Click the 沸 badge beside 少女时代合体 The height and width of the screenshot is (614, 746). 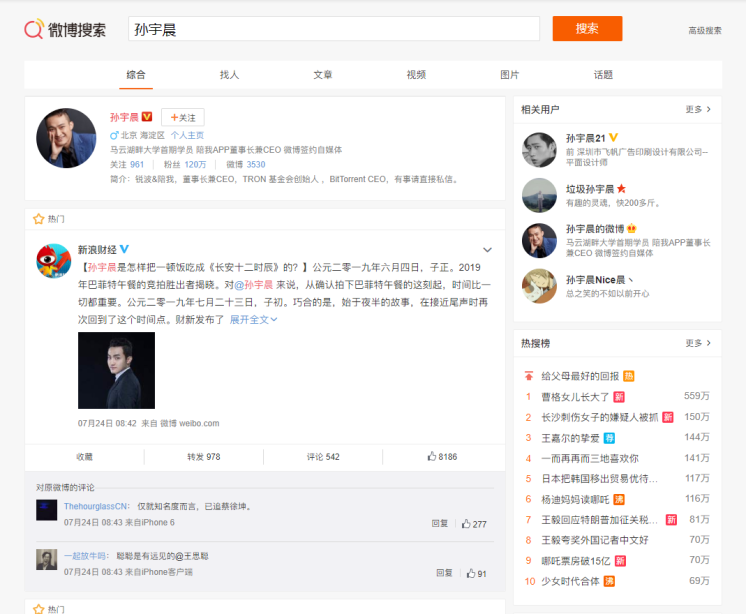609,581
